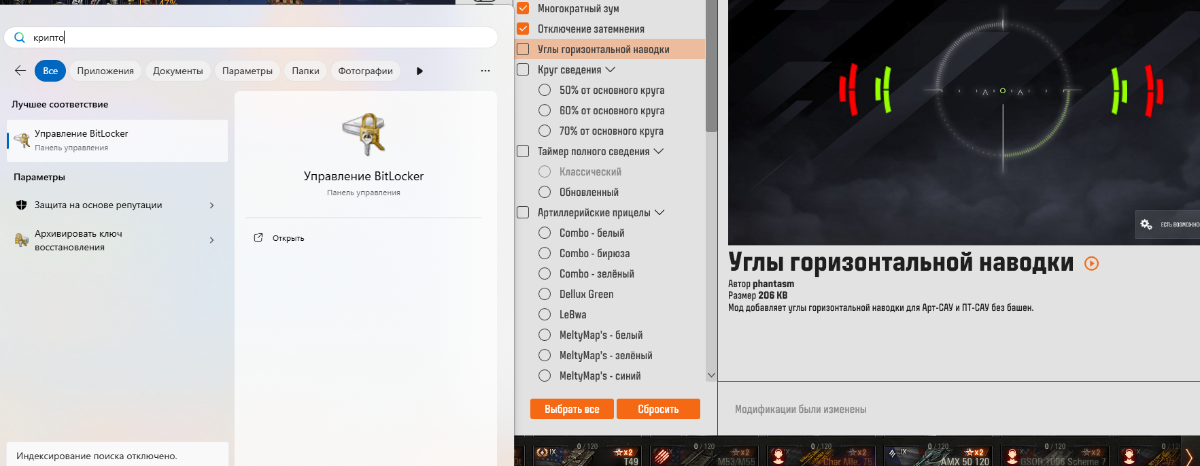
Task: Open Управление BitLocker best match result
Action: click(x=117, y=140)
